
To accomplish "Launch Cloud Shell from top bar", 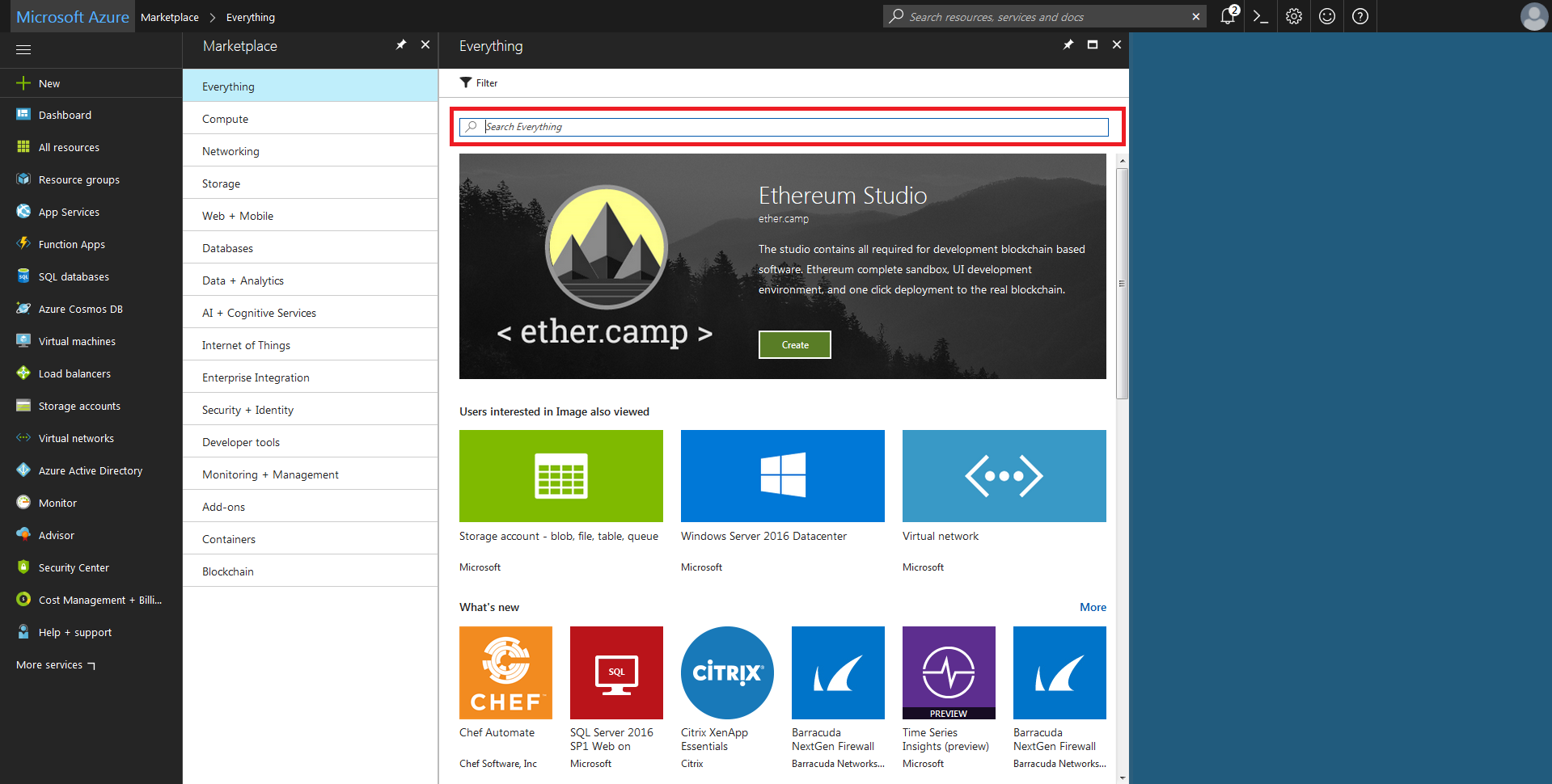I will [1260, 16].
